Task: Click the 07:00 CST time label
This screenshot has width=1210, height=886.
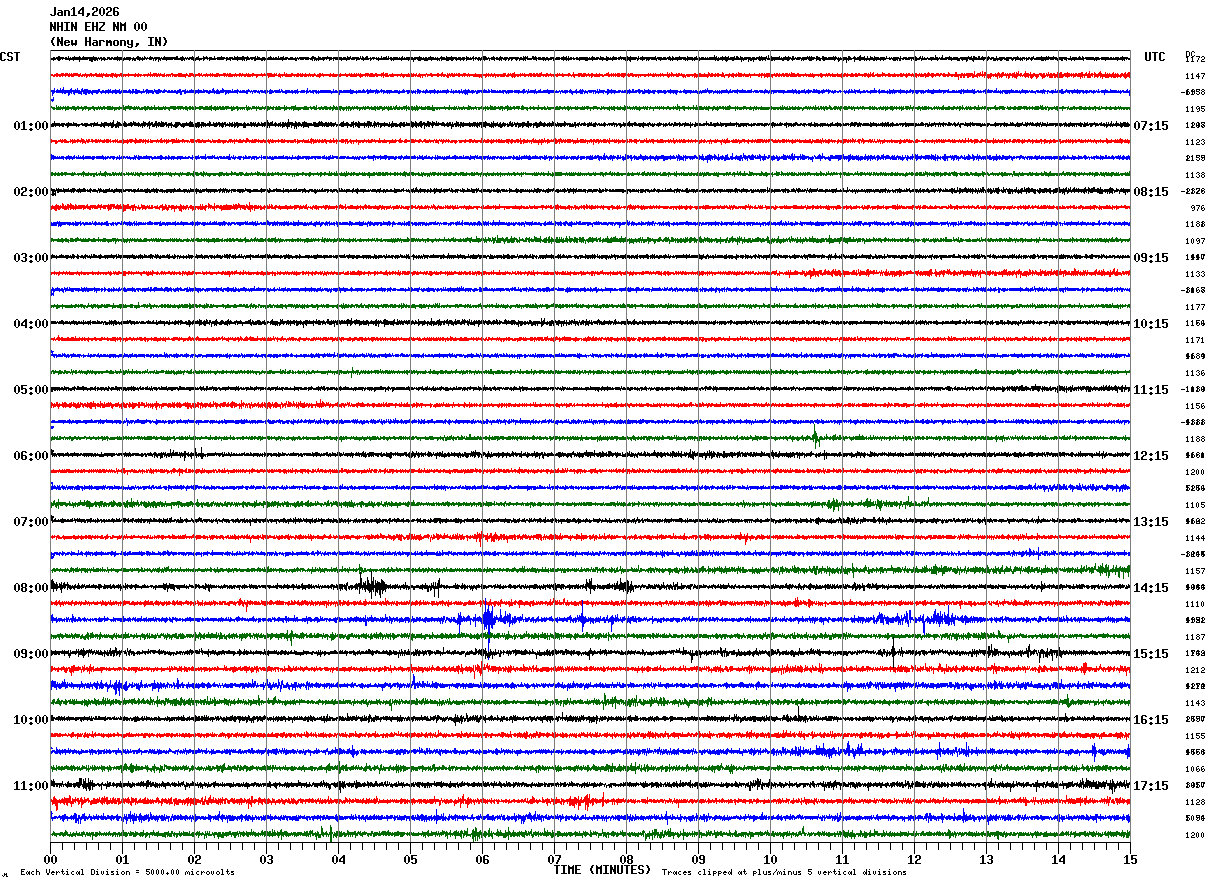Action: tap(31, 522)
